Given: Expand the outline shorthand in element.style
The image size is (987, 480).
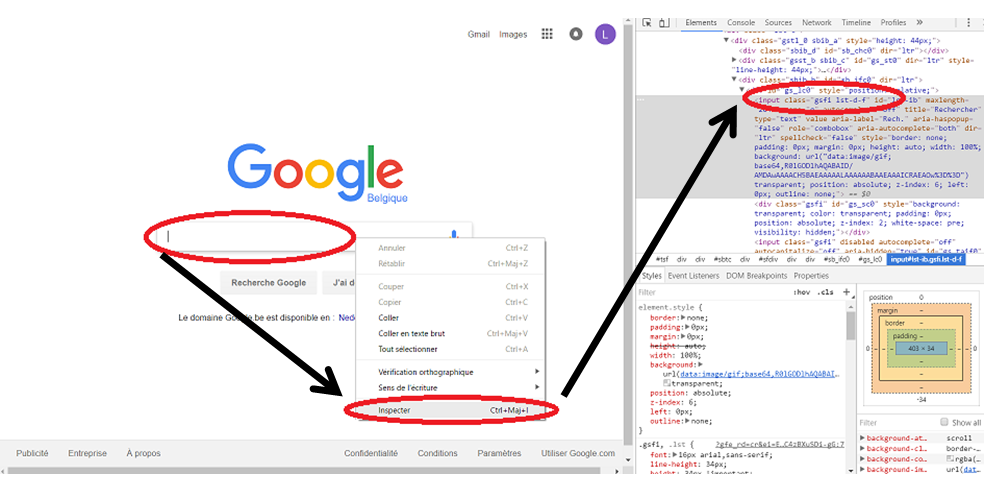Looking at the screenshot, I should click(x=687, y=421).
